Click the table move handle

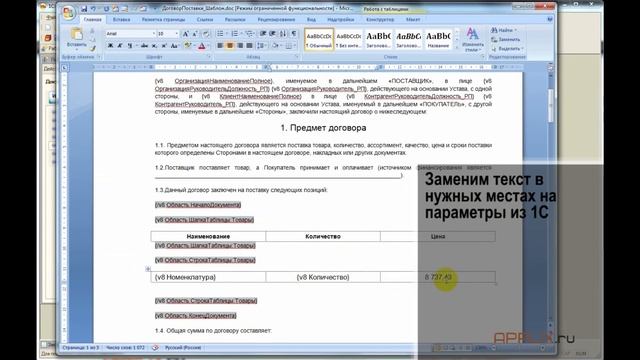(148, 269)
